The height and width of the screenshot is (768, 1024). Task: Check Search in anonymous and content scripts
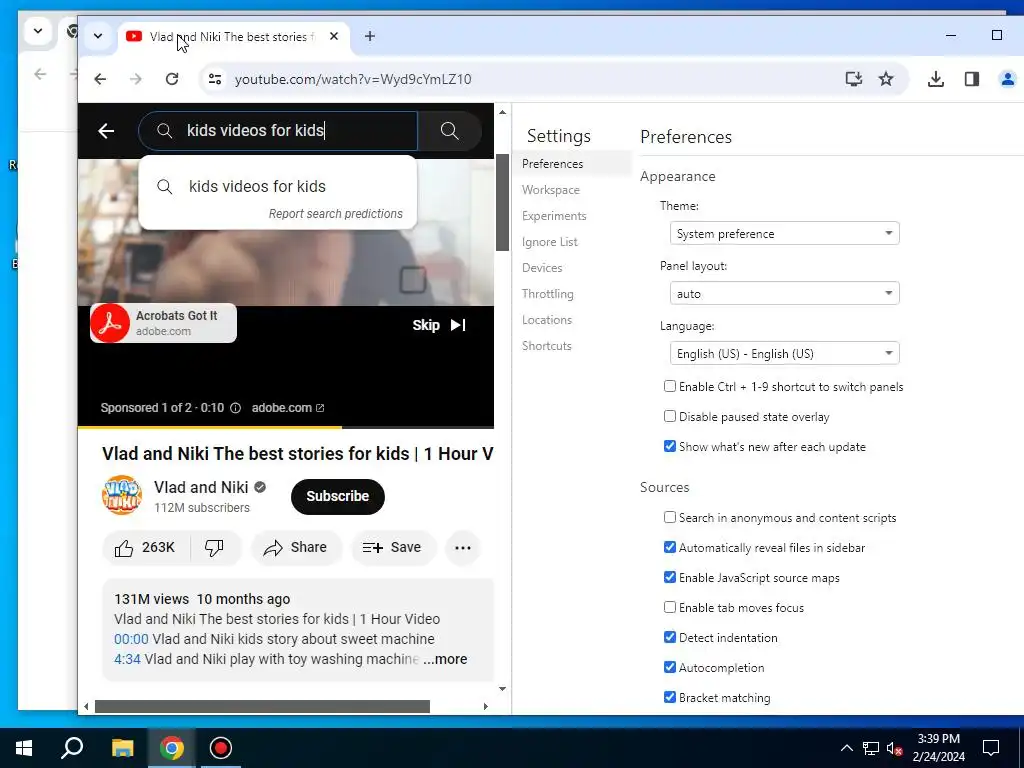pyautogui.click(x=669, y=517)
